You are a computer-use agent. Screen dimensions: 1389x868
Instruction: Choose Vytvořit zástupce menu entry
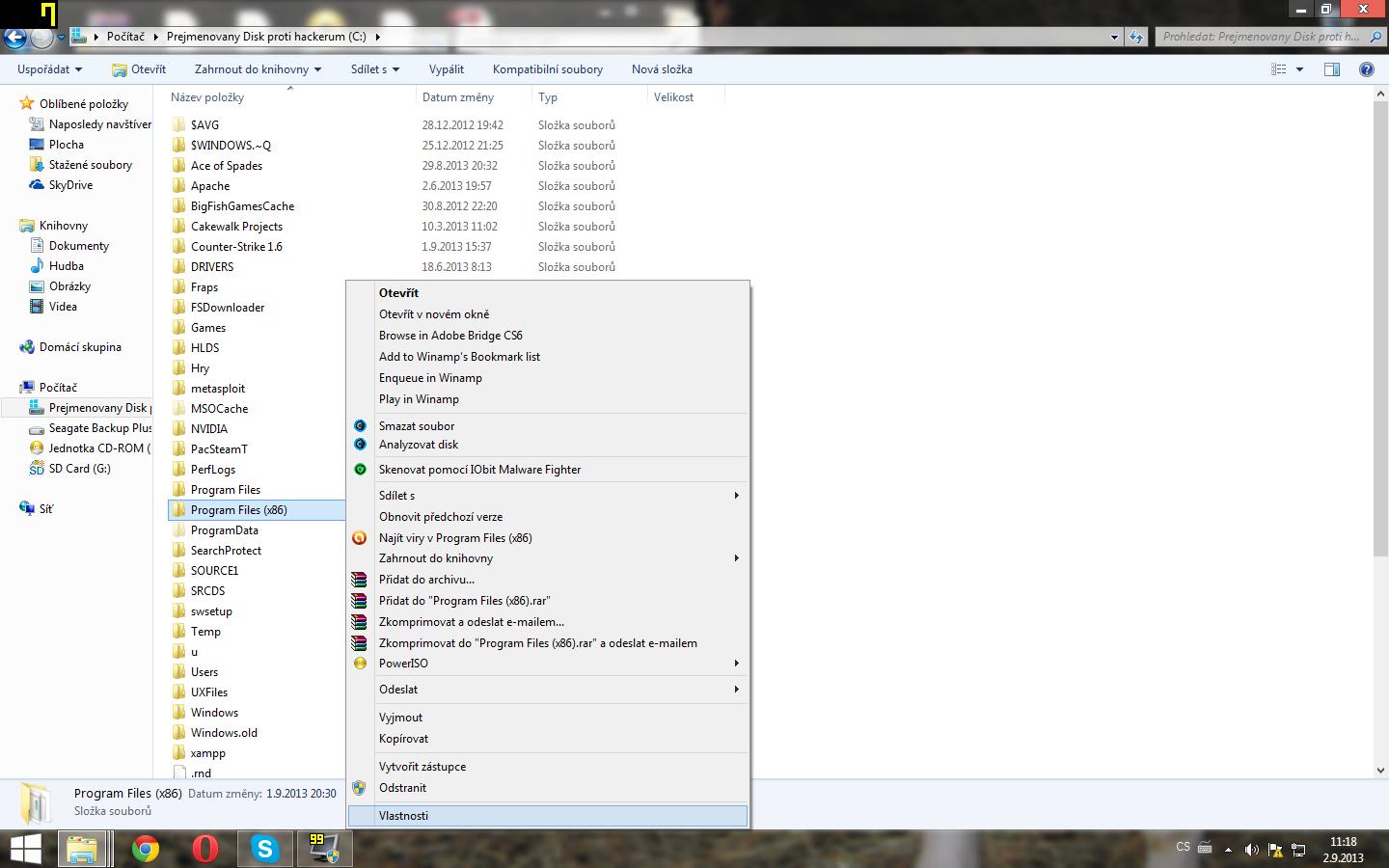548,767
